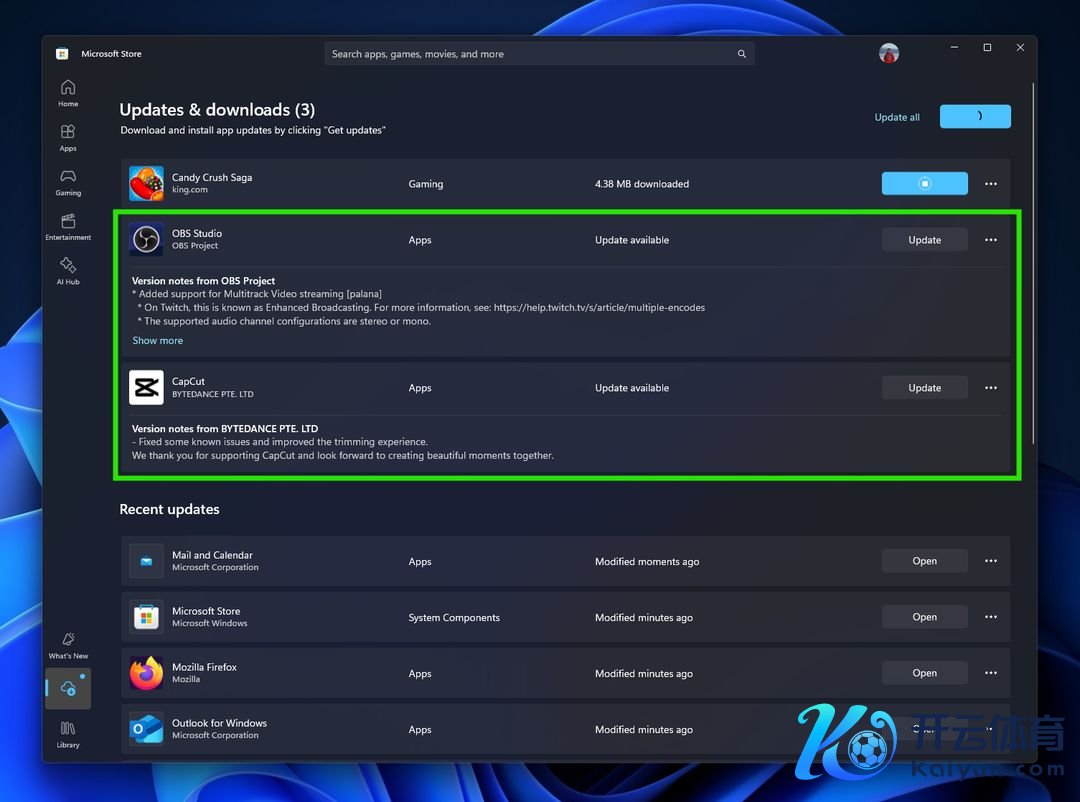
Task: Open more options menu for CapCut
Action: pyautogui.click(x=991, y=388)
